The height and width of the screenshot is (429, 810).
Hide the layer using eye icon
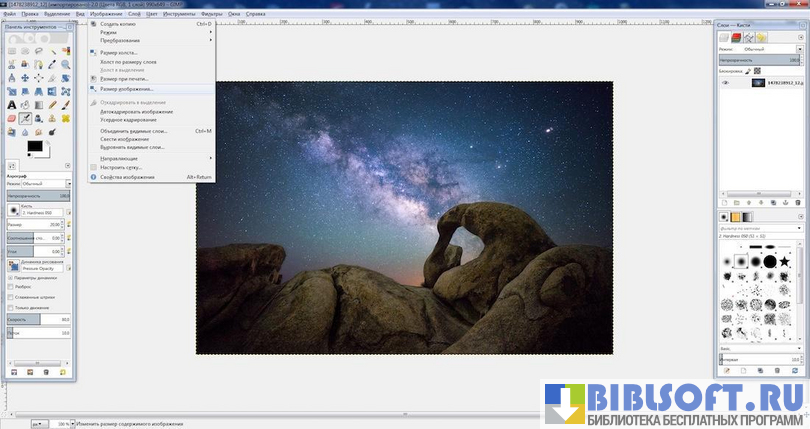pos(727,83)
